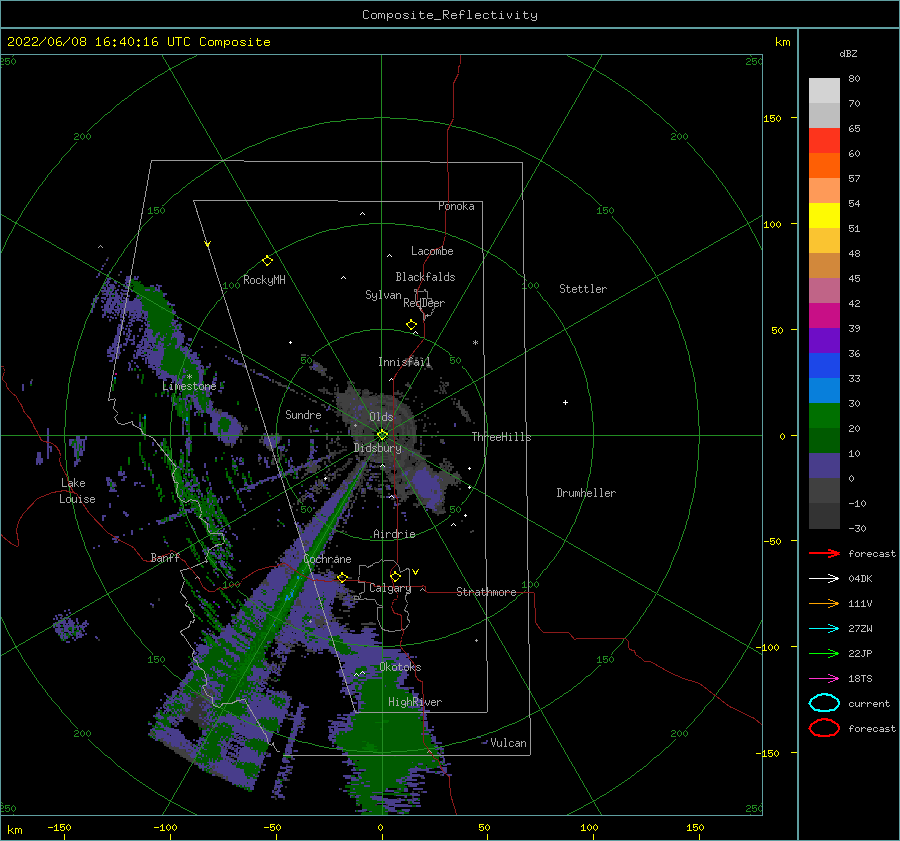This screenshot has width=900, height=841.
Task: Click the Composite_Reflectivity title
Action: click(x=450, y=15)
